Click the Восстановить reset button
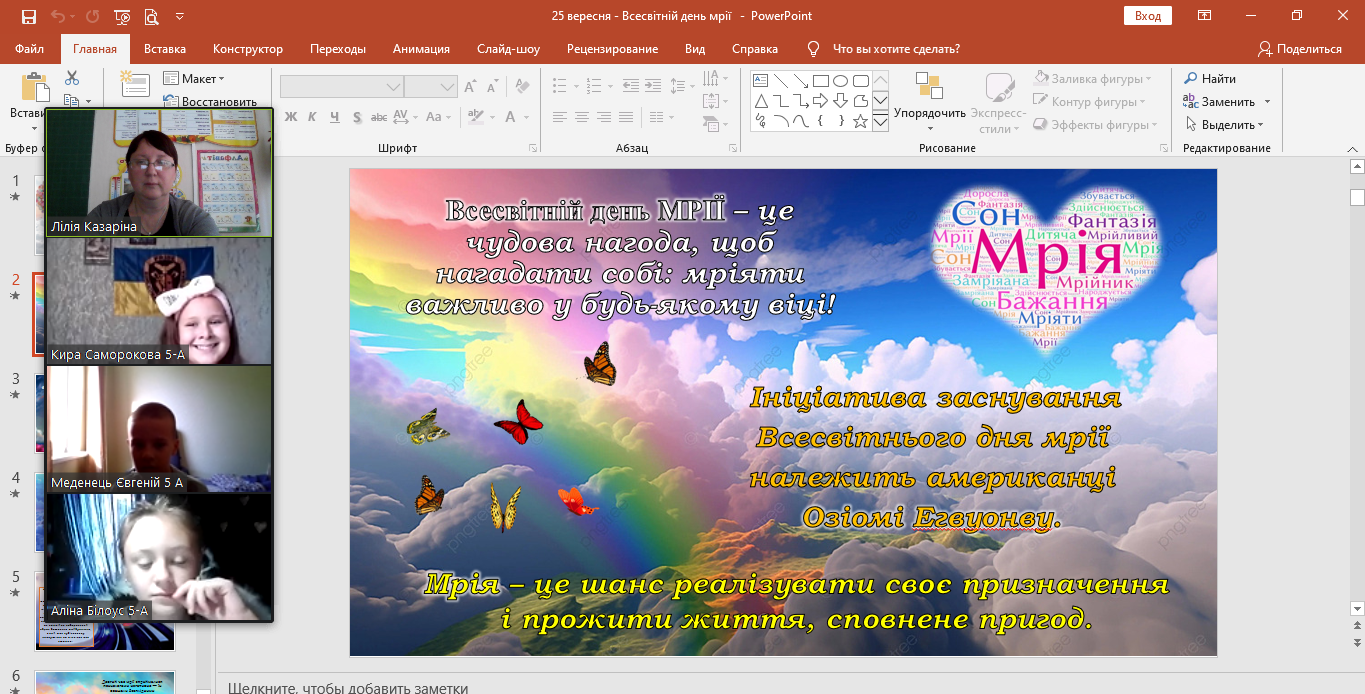 210,101
